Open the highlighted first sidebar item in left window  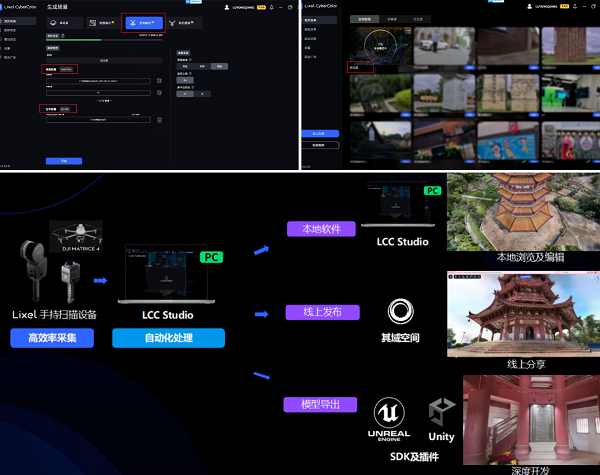pos(18,21)
